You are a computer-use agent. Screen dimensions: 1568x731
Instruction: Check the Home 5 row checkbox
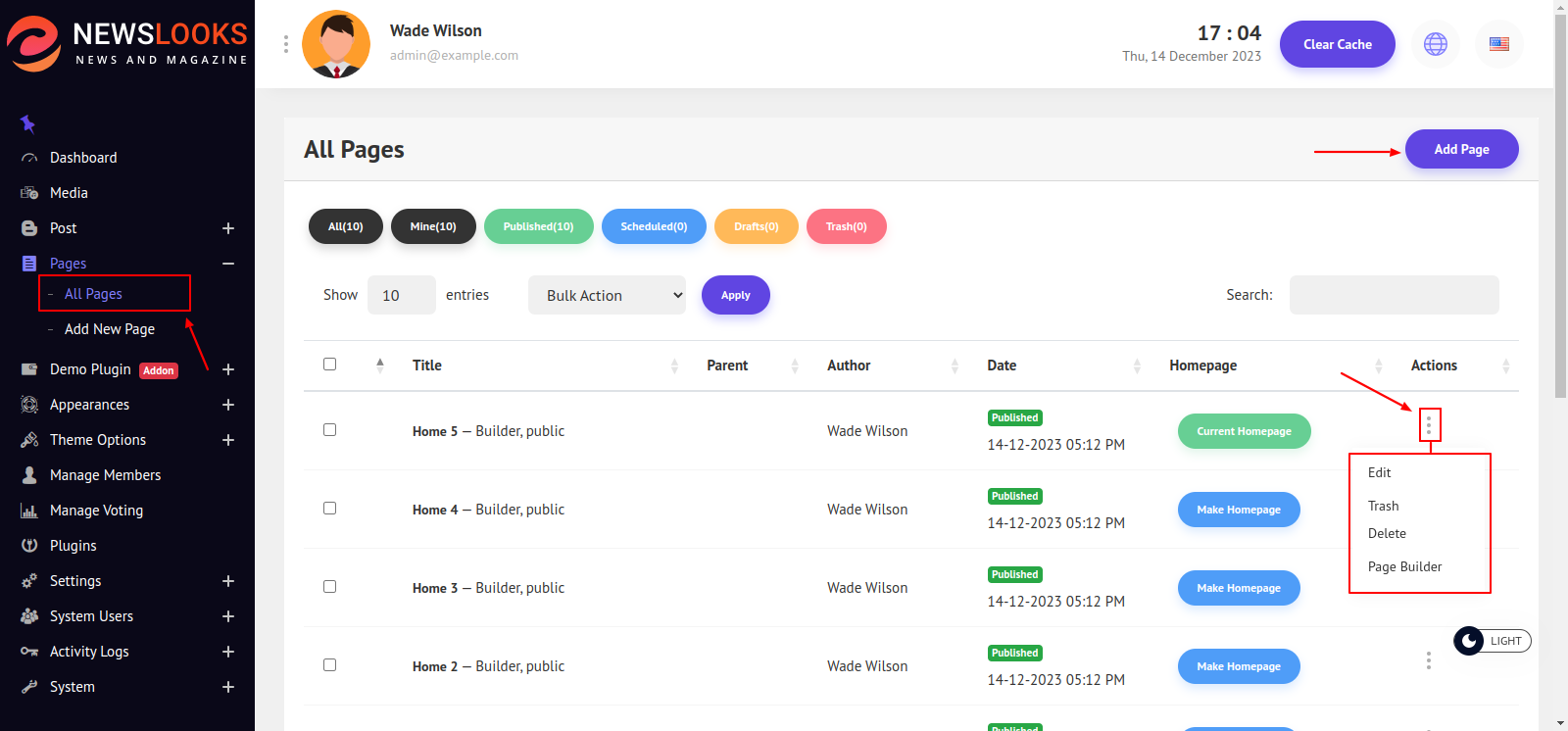[x=330, y=430]
